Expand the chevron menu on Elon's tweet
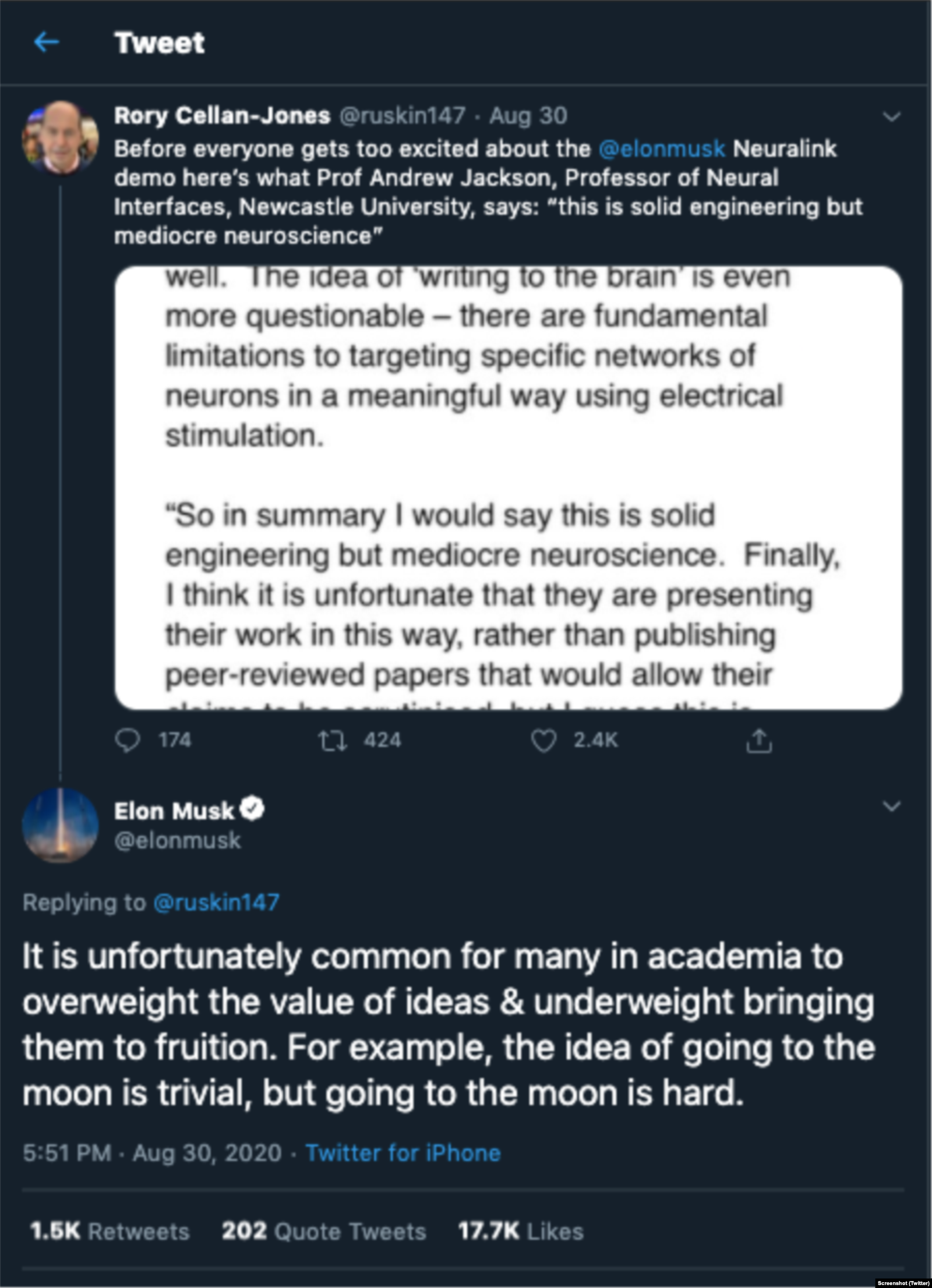Viewport: 932px width, 1288px height. pos(892,806)
